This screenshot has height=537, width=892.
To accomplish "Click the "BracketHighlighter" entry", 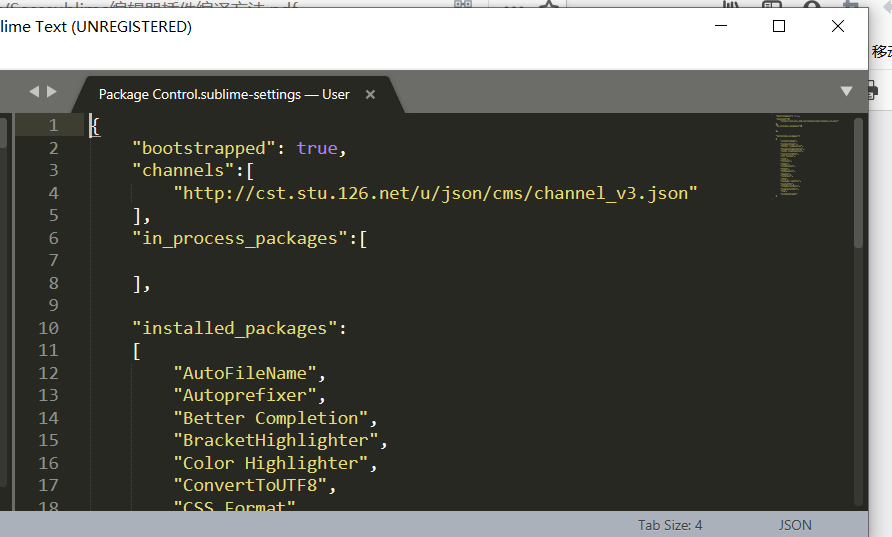I will [x=276, y=440].
